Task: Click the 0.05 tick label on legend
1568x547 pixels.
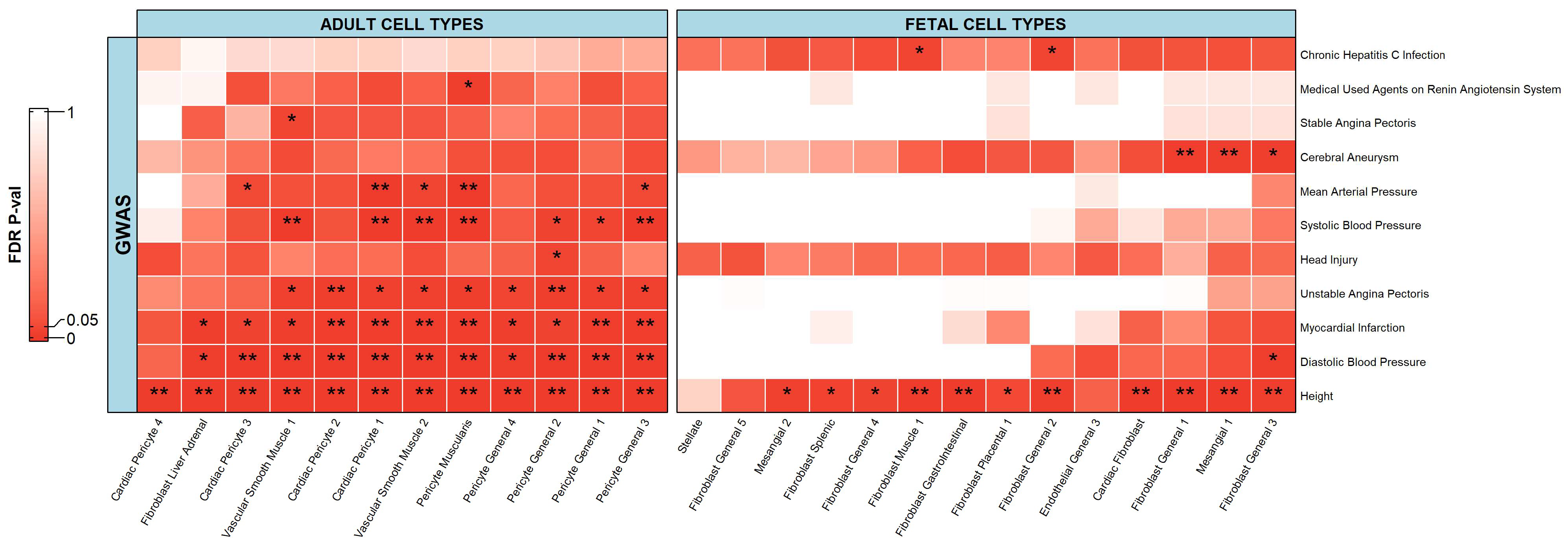Action: tap(82, 320)
